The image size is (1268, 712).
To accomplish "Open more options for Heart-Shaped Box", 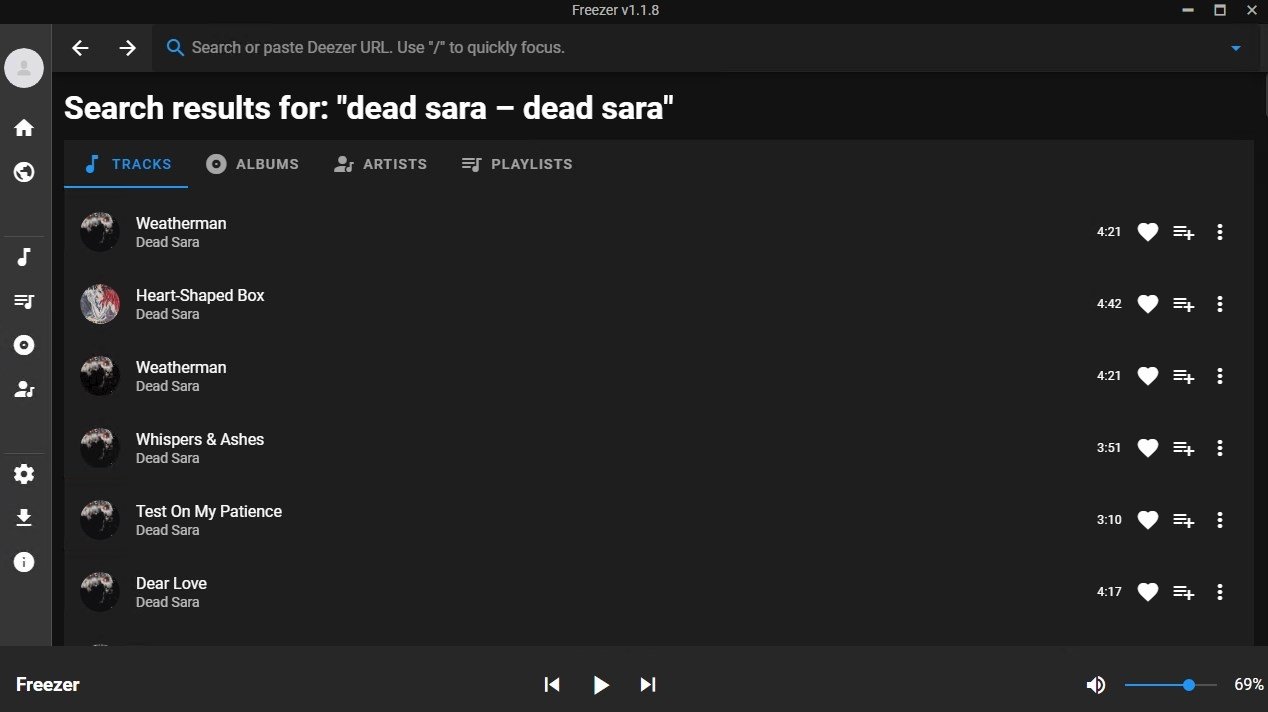I will (x=1220, y=304).
